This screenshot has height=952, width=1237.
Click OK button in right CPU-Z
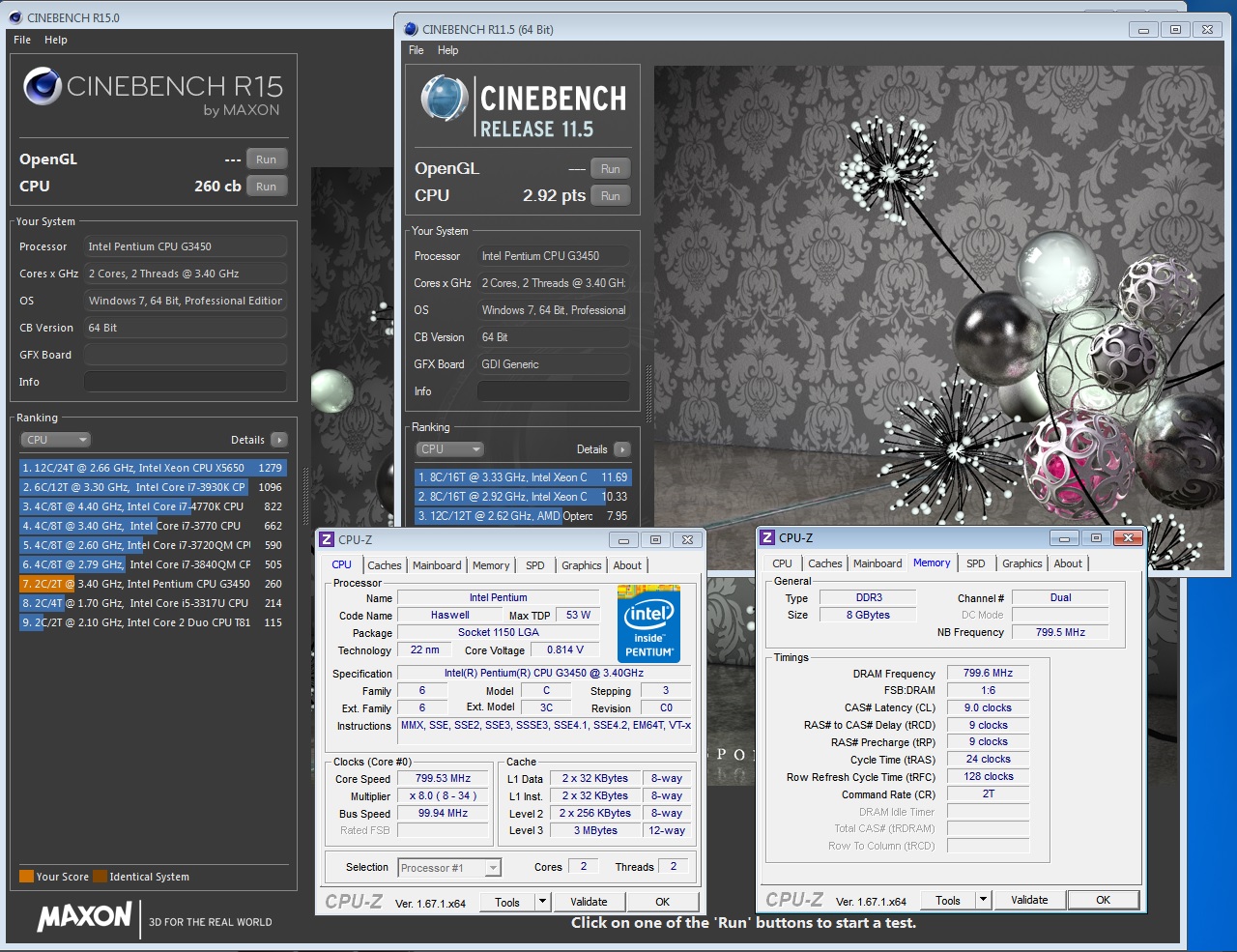pos(1103,900)
